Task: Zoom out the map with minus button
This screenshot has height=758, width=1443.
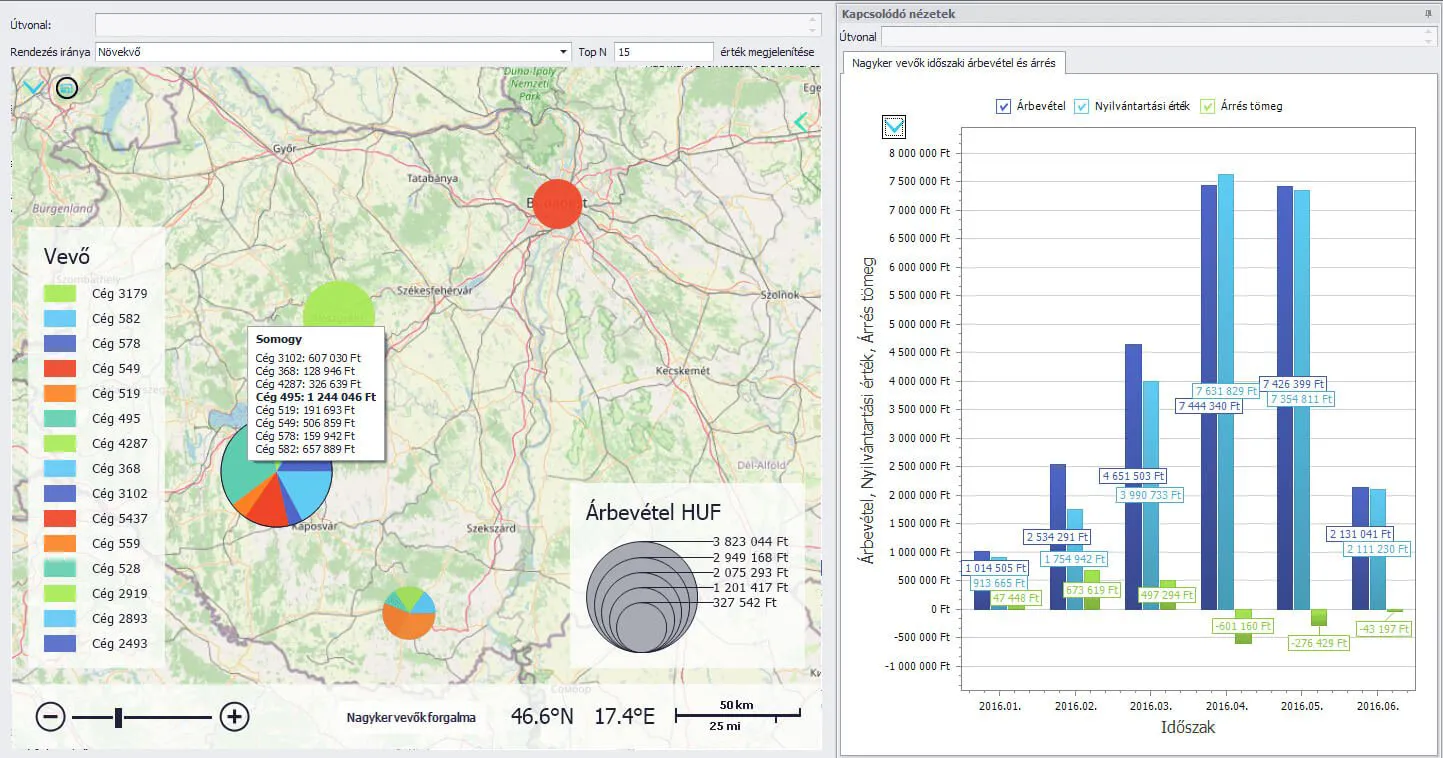Action: [x=51, y=716]
